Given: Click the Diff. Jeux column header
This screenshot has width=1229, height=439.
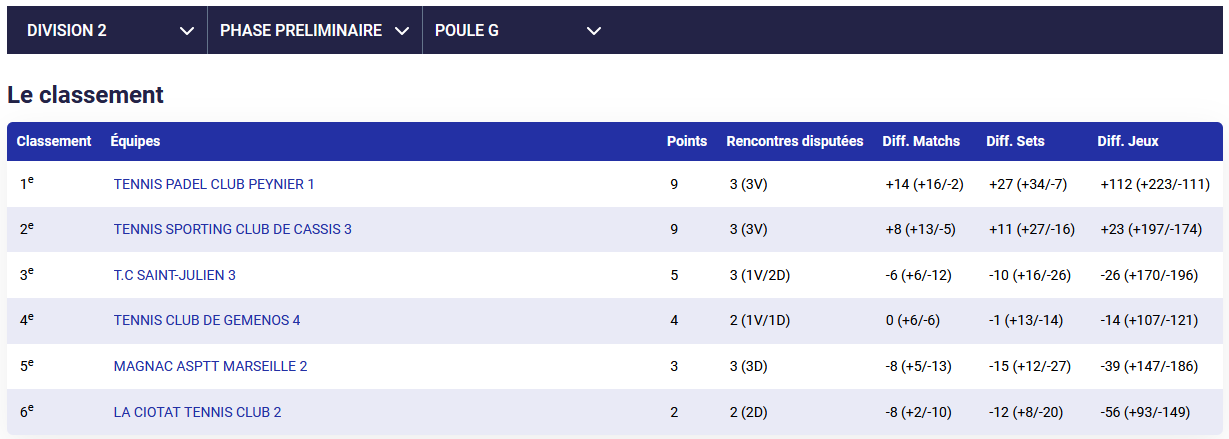Looking at the screenshot, I should [x=1128, y=141].
